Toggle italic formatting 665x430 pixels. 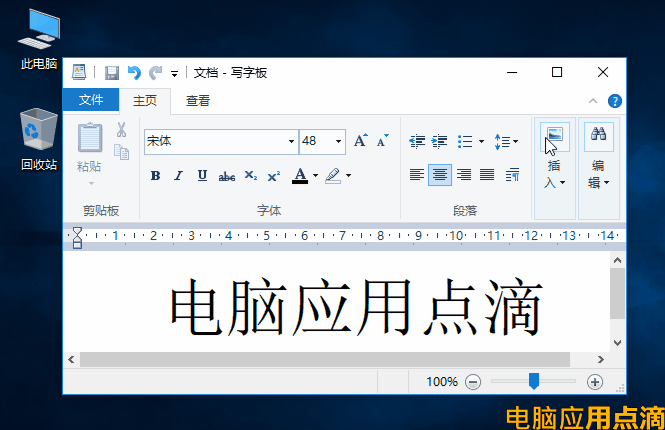[179, 176]
